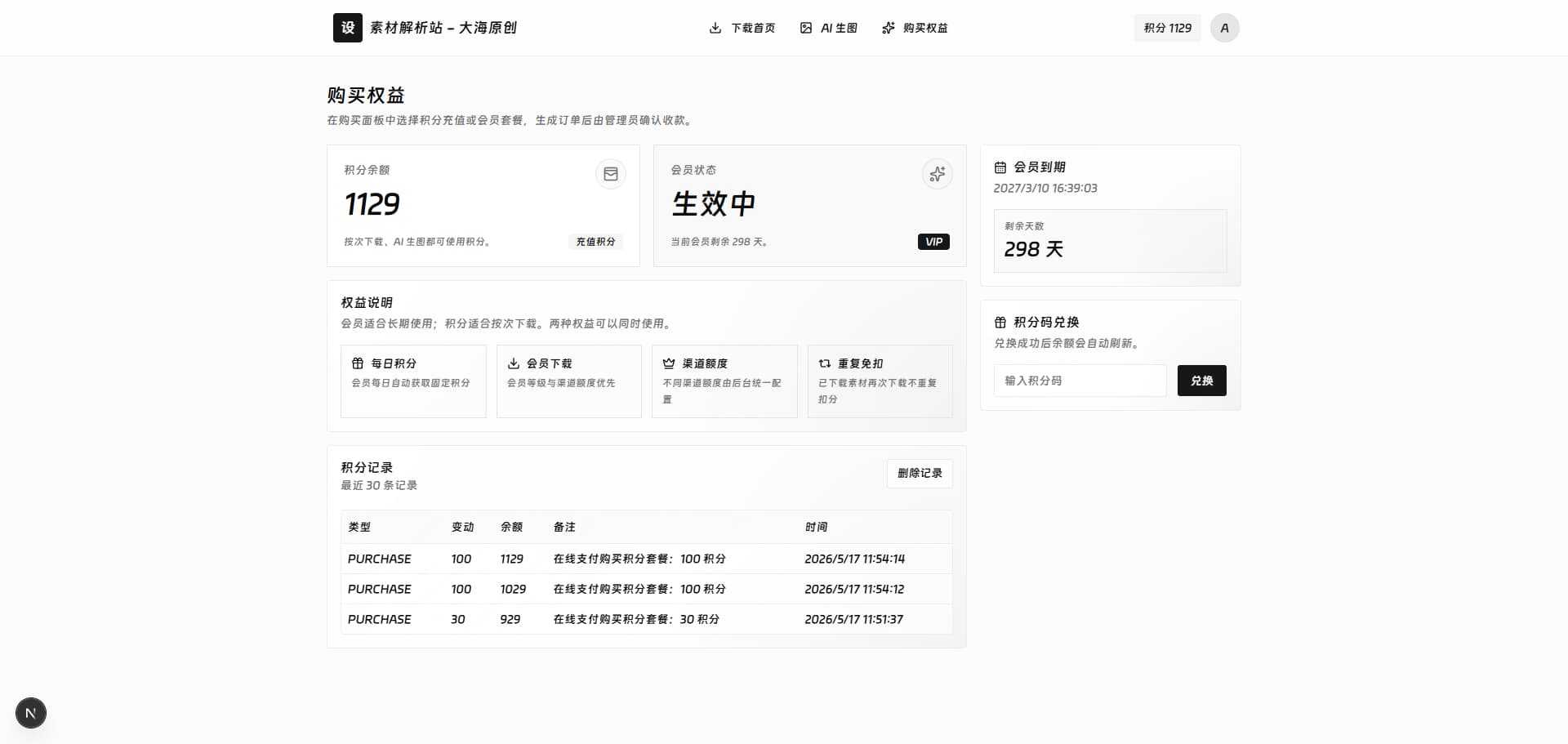Click balance cell 1029 in records table

tap(513, 590)
